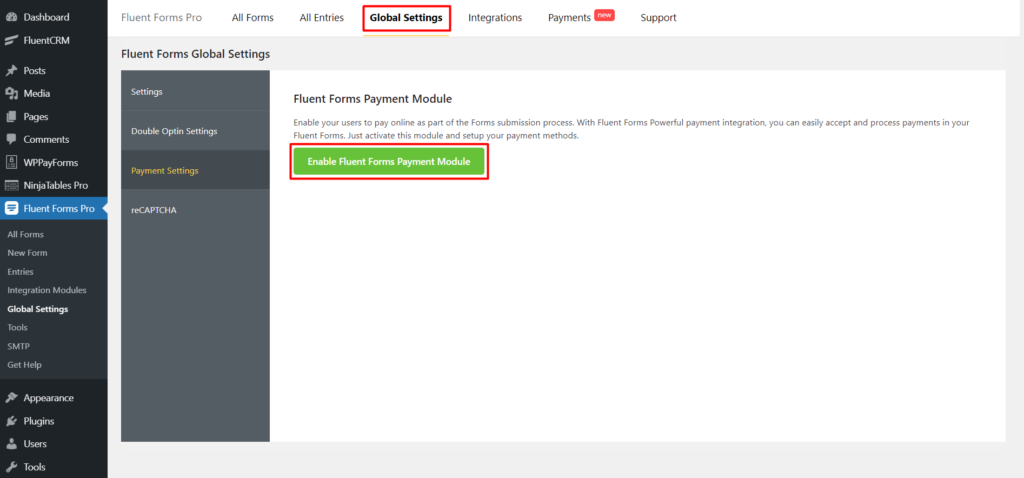Click the Pages icon in sidebar
1024x478 pixels.
coord(11,117)
